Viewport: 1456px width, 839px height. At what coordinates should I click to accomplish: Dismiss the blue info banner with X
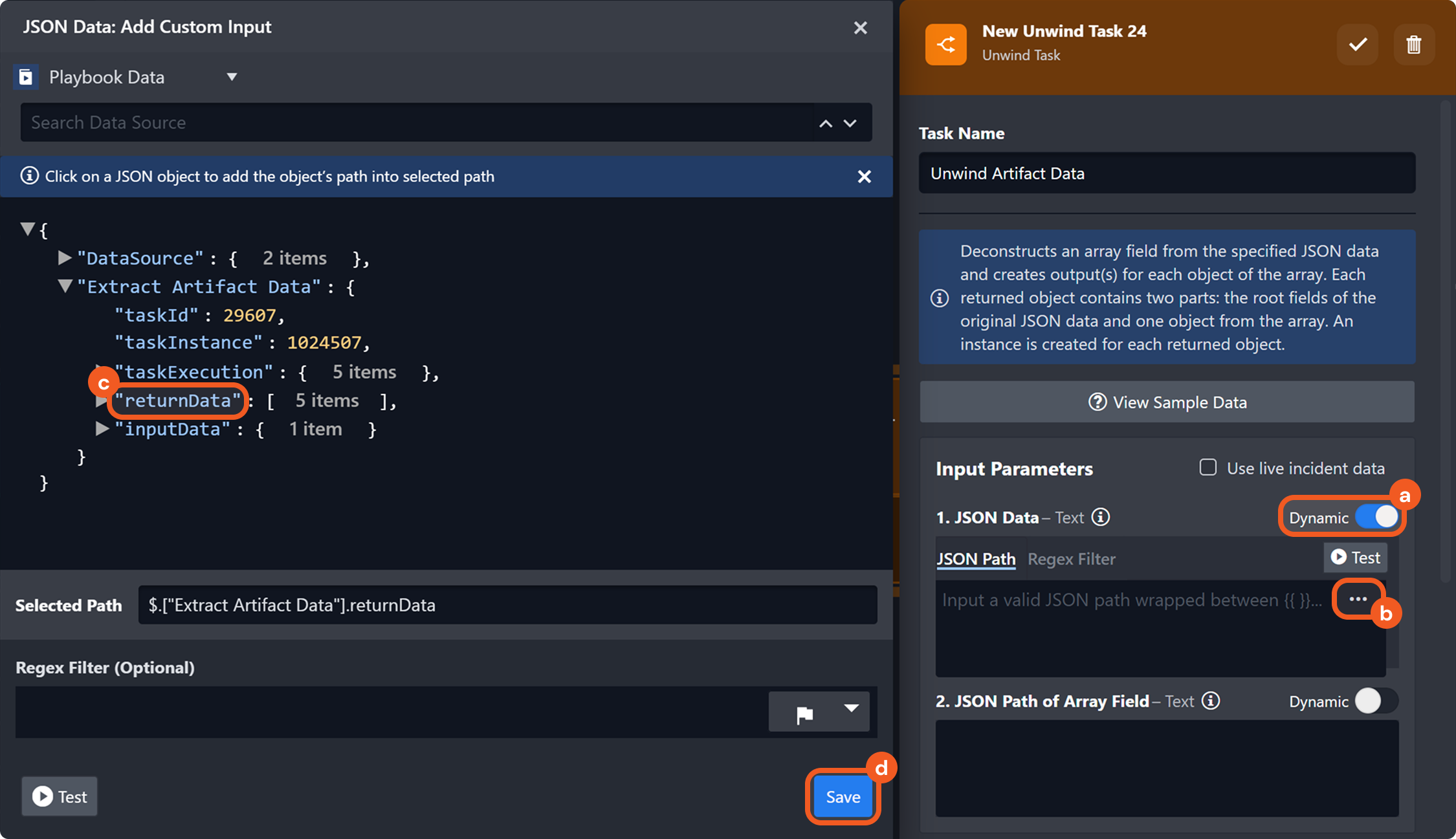(x=864, y=177)
